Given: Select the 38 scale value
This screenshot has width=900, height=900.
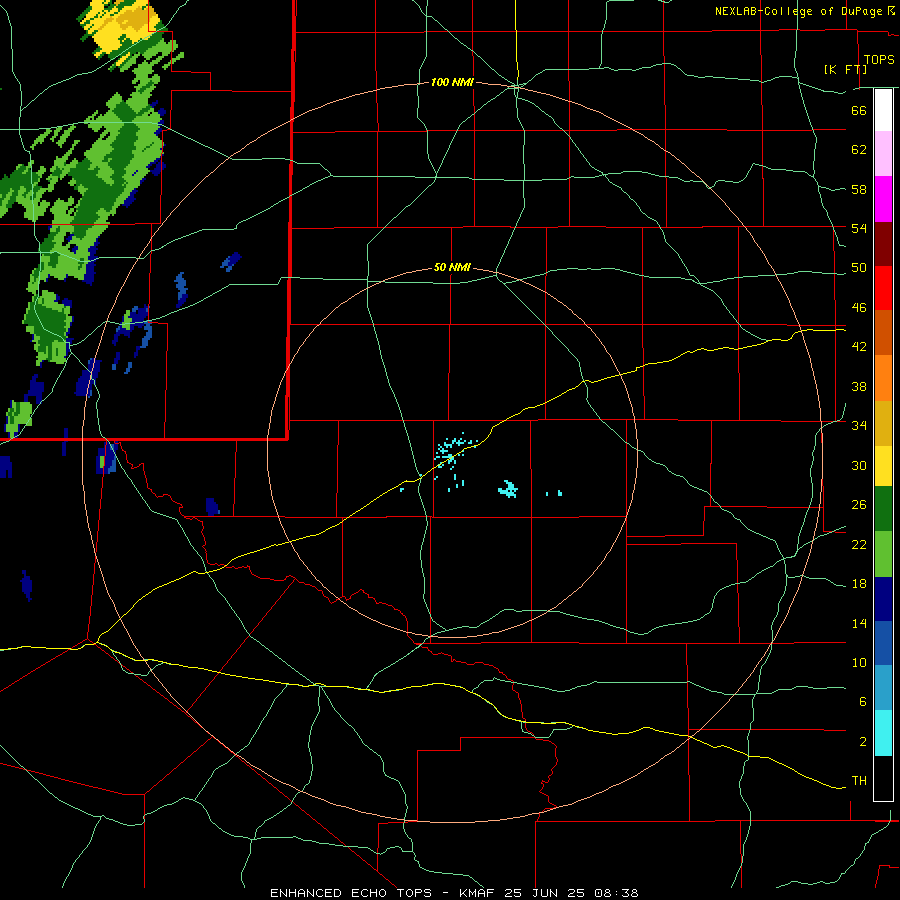Looking at the screenshot, I should pos(859,387).
